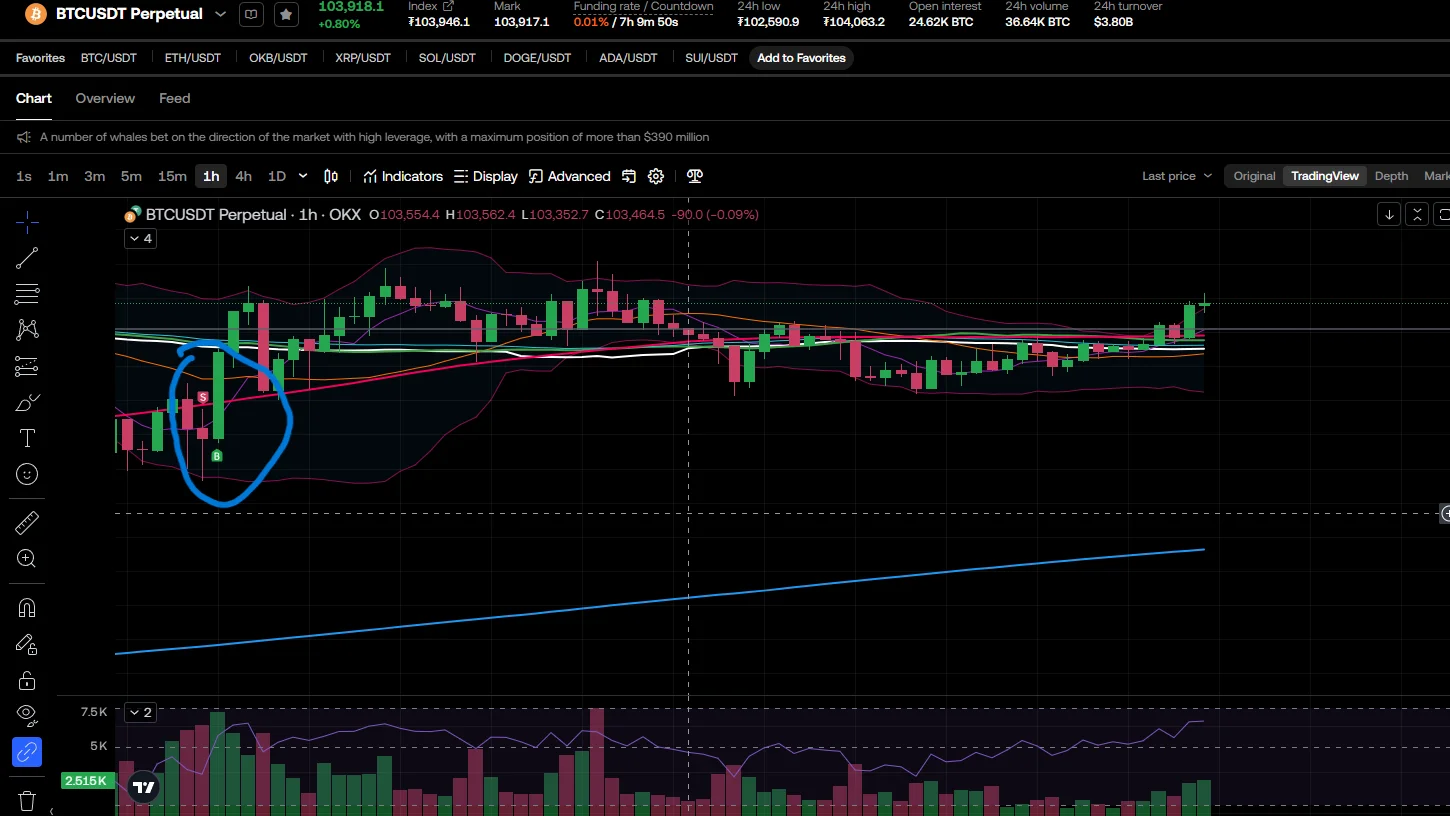Select the trend line drawing tool
The height and width of the screenshot is (816, 1450).
27,258
